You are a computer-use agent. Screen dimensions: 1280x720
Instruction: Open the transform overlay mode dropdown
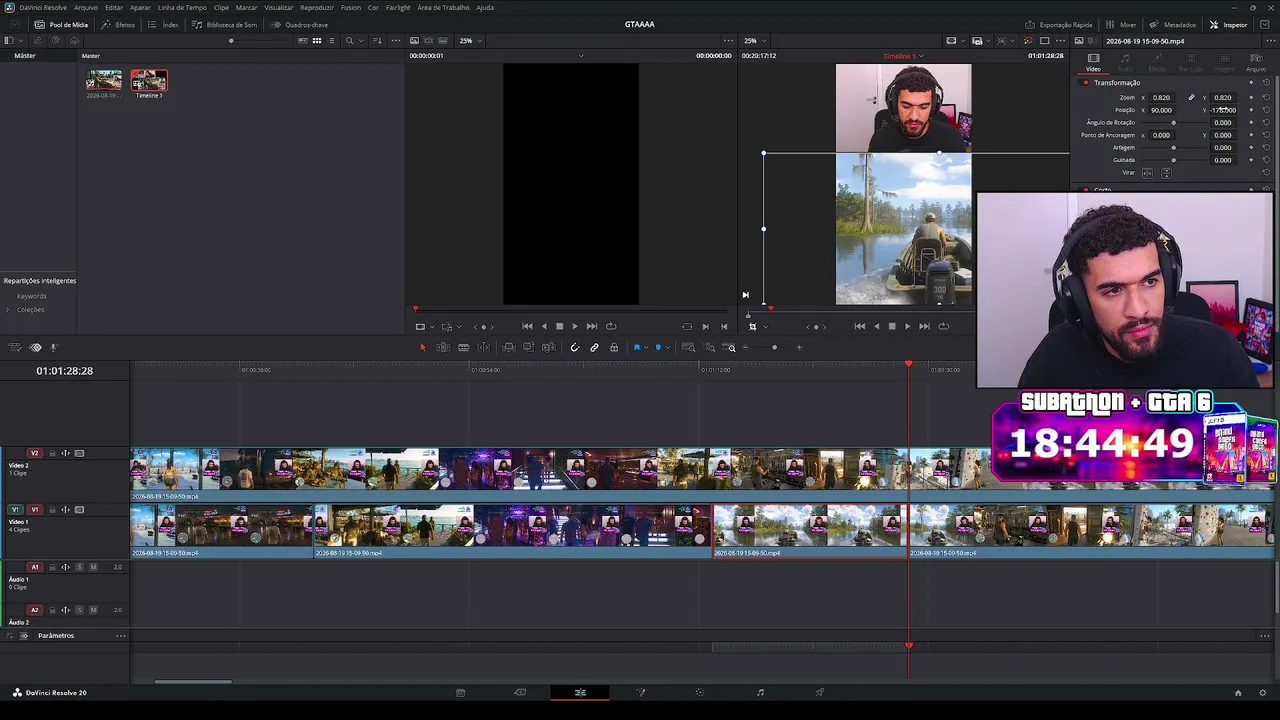765,326
